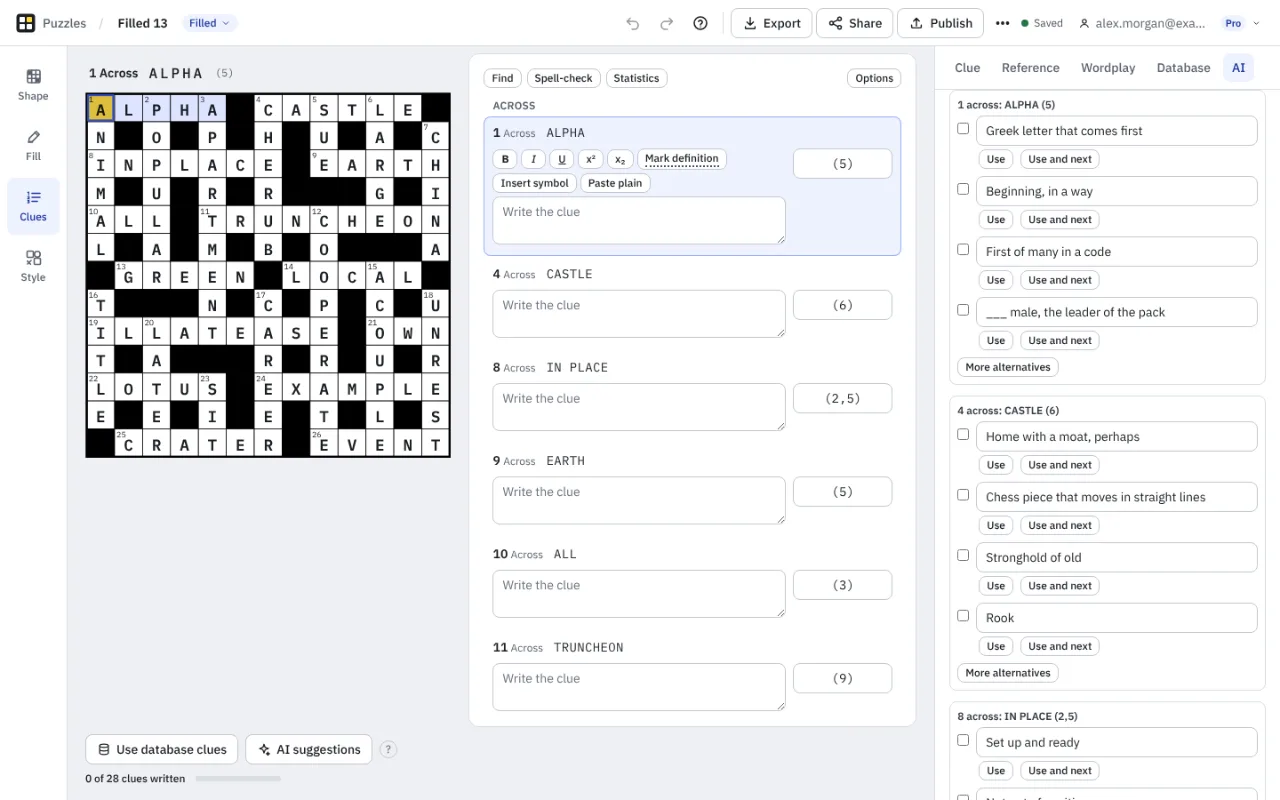Click the app logo icon
The height and width of the screenshot is (800, 1280).
[26, 23]
